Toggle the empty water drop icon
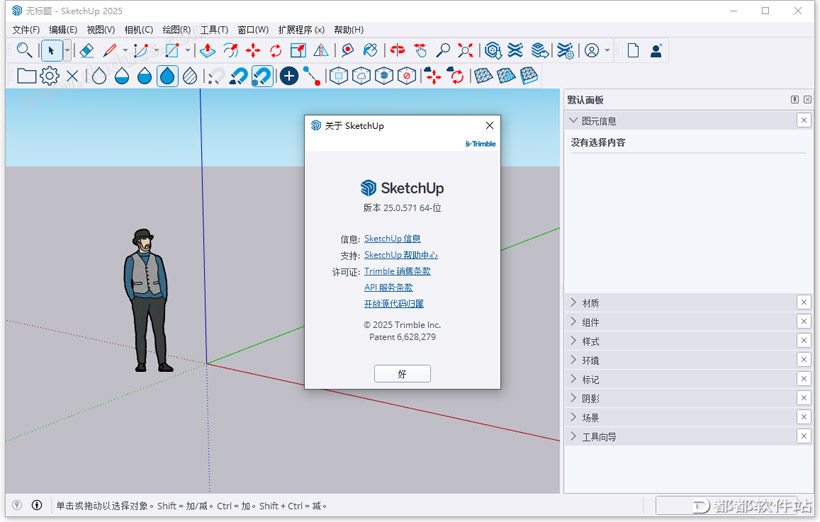 (x=99, y=76)
